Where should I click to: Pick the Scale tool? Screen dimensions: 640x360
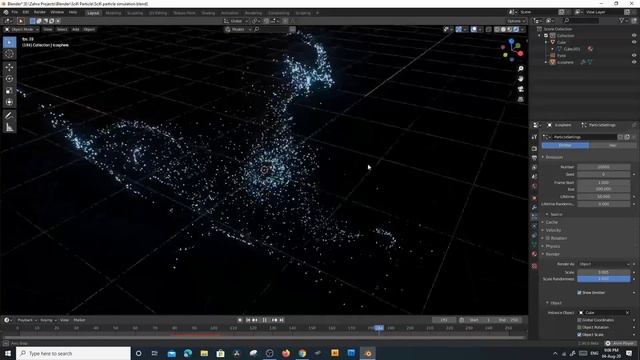pos(9,91)
